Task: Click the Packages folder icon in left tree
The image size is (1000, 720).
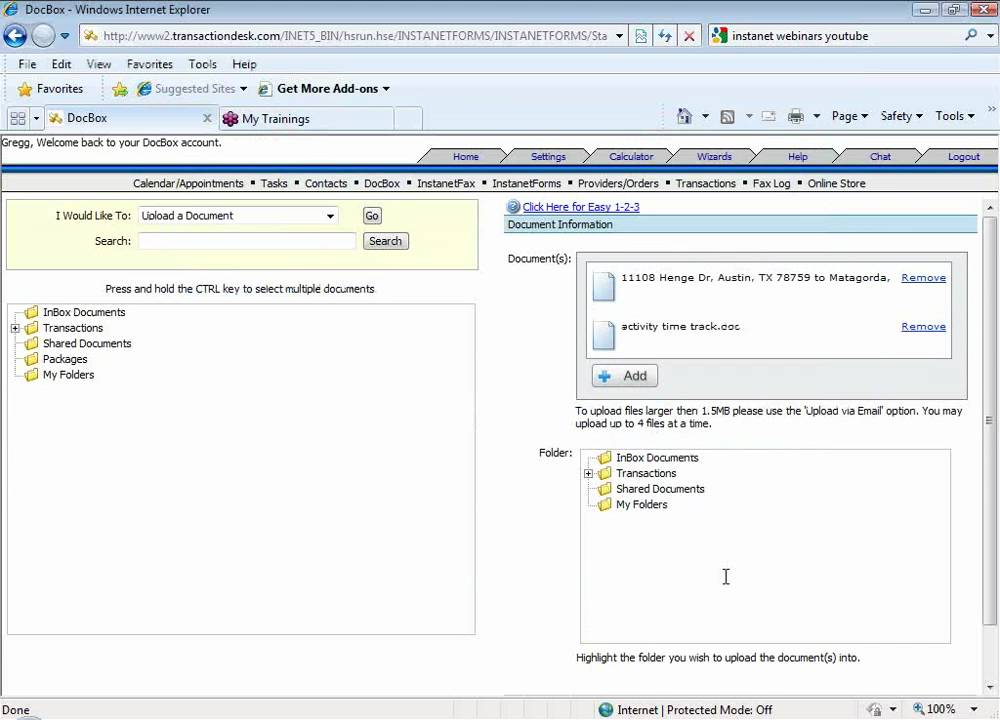Action: pos(31,359)
